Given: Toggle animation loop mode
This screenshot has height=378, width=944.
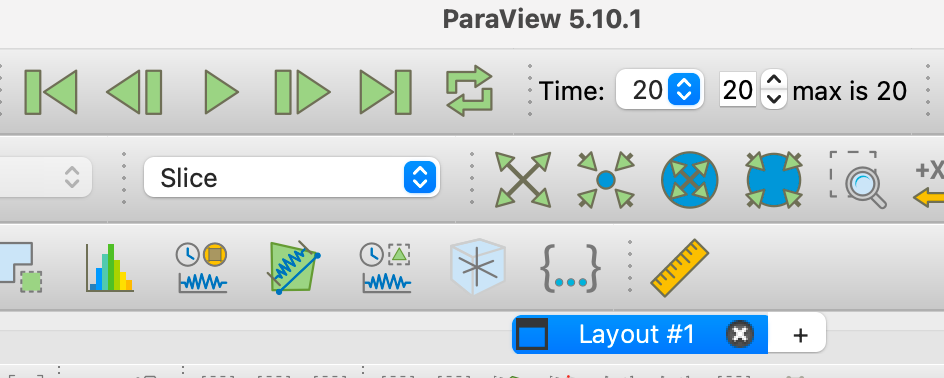Looking at the screenshot, I should 470,91.
